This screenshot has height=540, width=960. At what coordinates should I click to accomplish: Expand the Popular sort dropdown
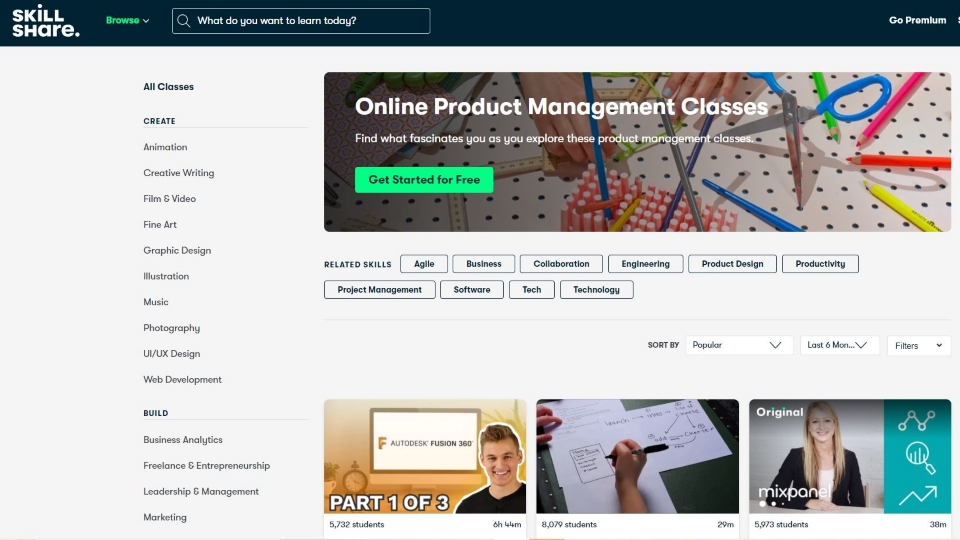(x=739, y=345)
